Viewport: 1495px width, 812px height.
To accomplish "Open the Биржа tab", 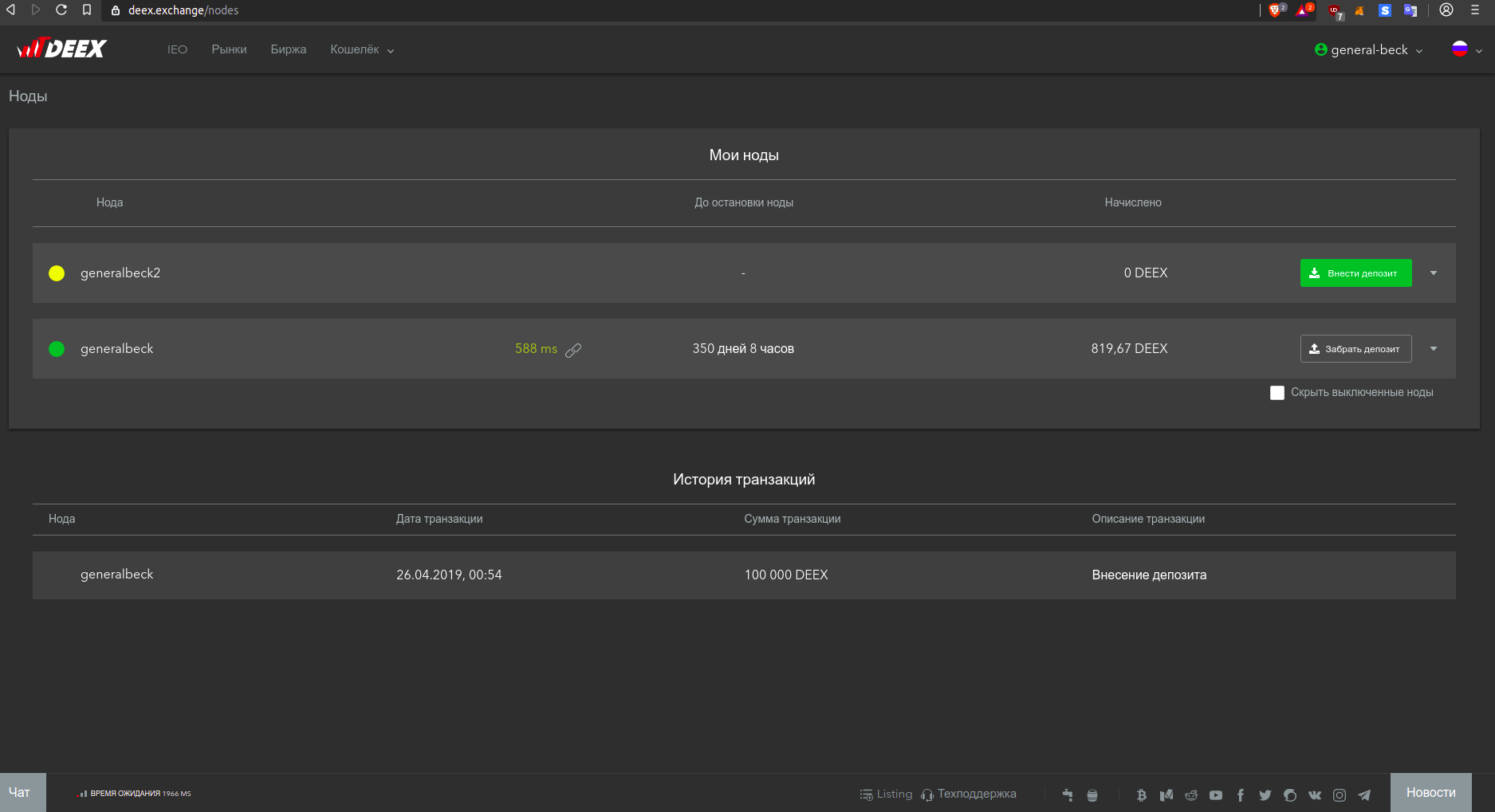I will pyautogui.click(x=288, y=49).
